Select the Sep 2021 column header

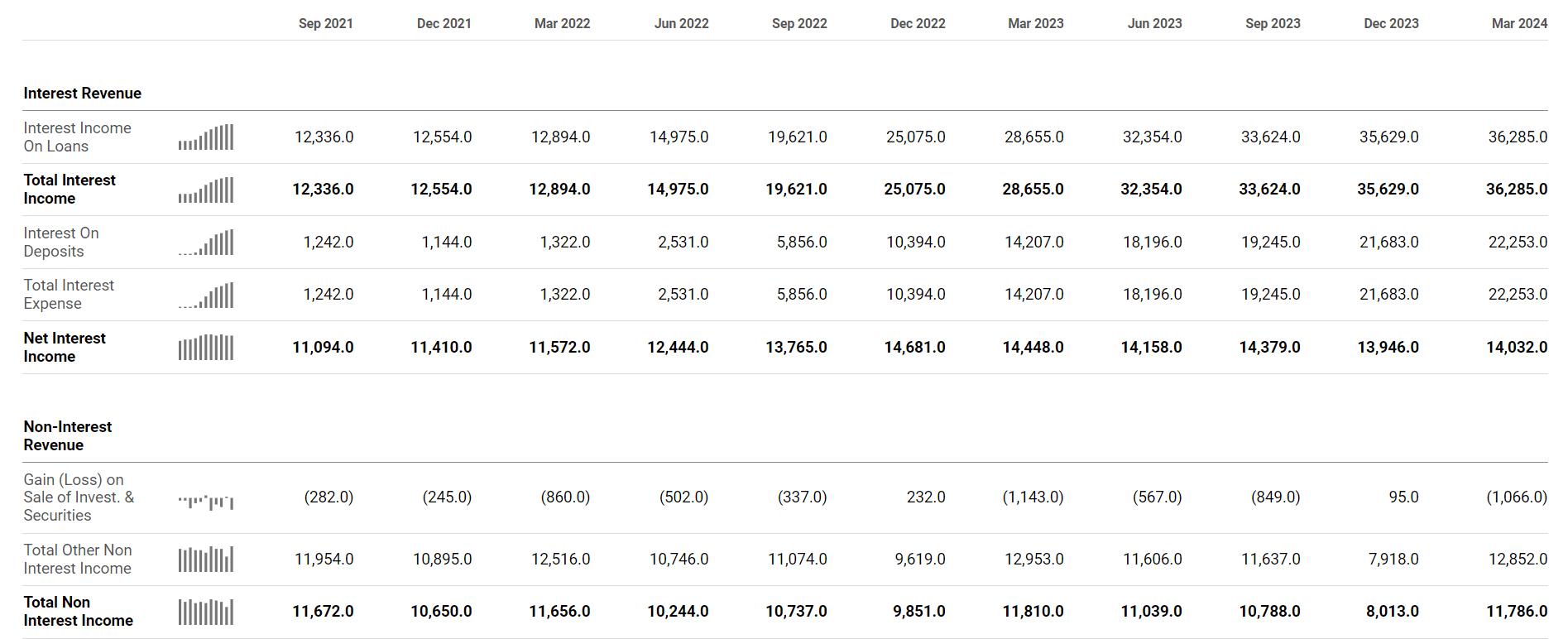click(x=325, y=23)
